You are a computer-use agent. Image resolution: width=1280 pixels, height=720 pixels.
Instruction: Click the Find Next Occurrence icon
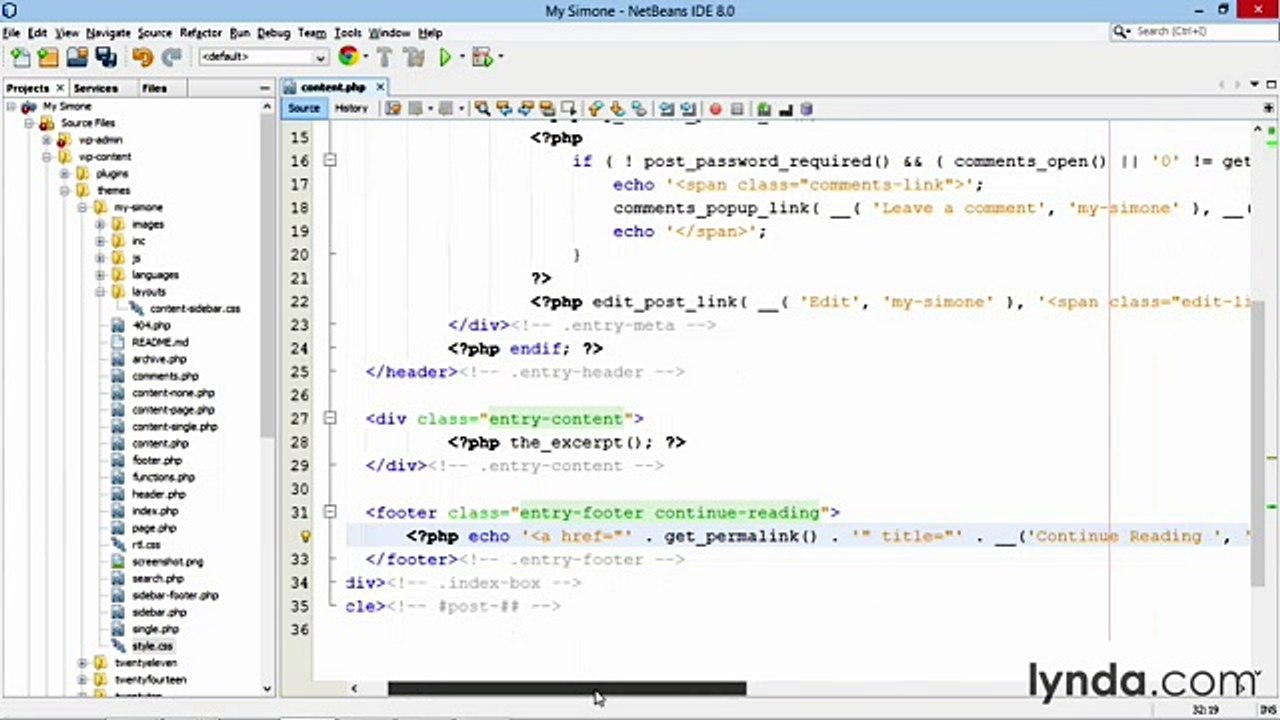[525, 108]
